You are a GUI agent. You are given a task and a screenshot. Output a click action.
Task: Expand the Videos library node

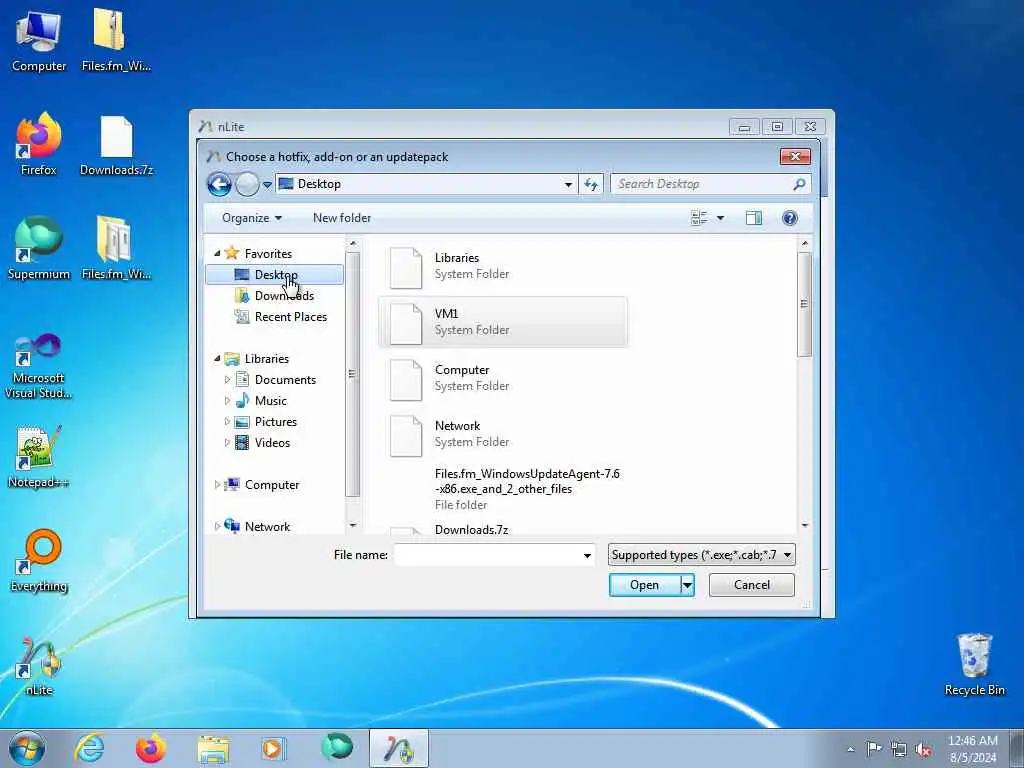(x=227, y=442)
